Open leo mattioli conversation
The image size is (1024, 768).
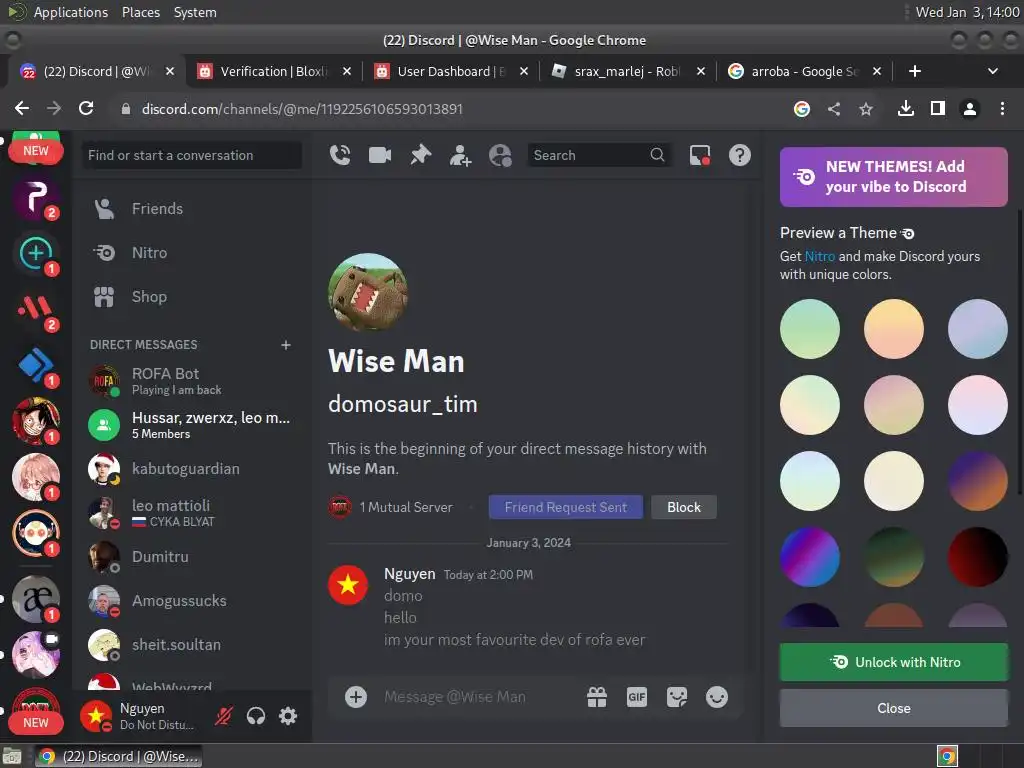click(192, 513)
